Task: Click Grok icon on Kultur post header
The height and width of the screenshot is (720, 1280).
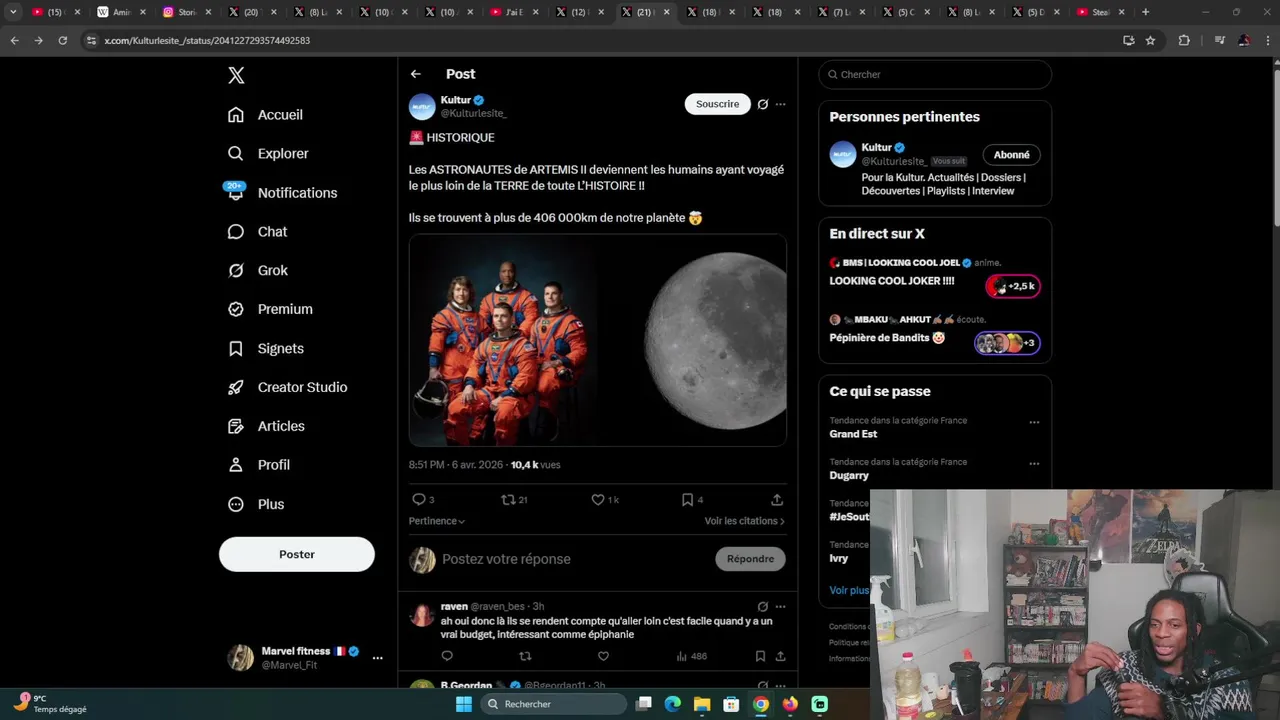Action: tap(763, 104)
